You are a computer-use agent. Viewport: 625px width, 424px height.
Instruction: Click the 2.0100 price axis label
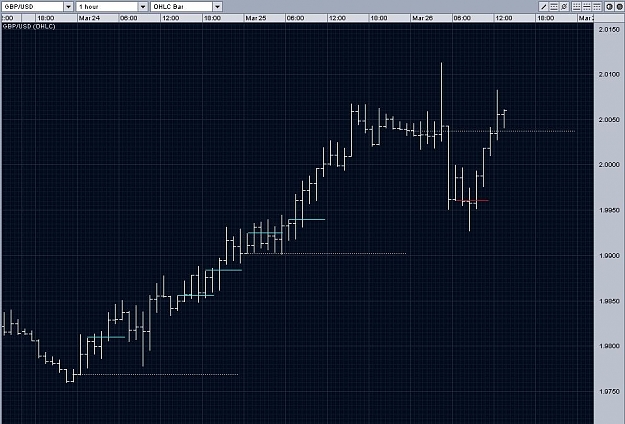[x=609, y=75]
